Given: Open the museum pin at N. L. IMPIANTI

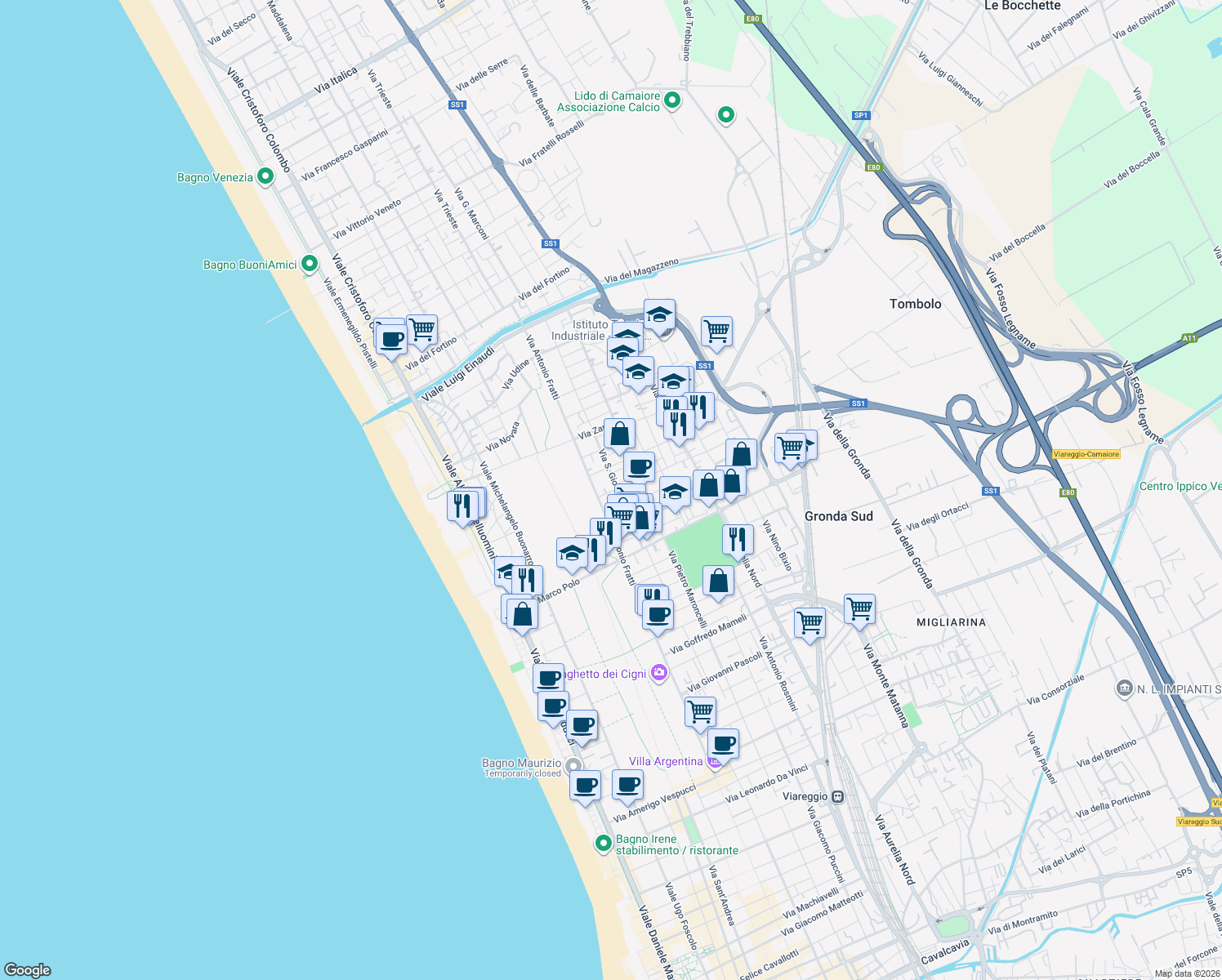Looking at the screenshot, I should (1125, 688).
